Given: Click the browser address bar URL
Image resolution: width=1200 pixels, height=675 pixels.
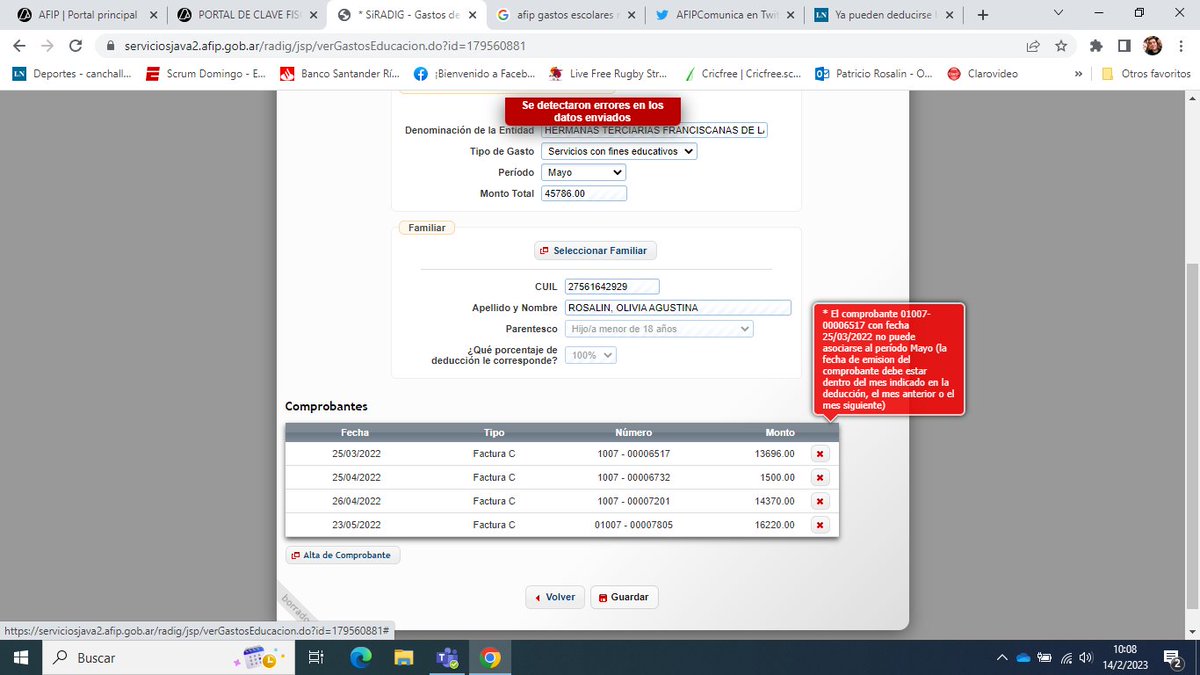Looking at the screenshot, I should (x=325, y=46).
